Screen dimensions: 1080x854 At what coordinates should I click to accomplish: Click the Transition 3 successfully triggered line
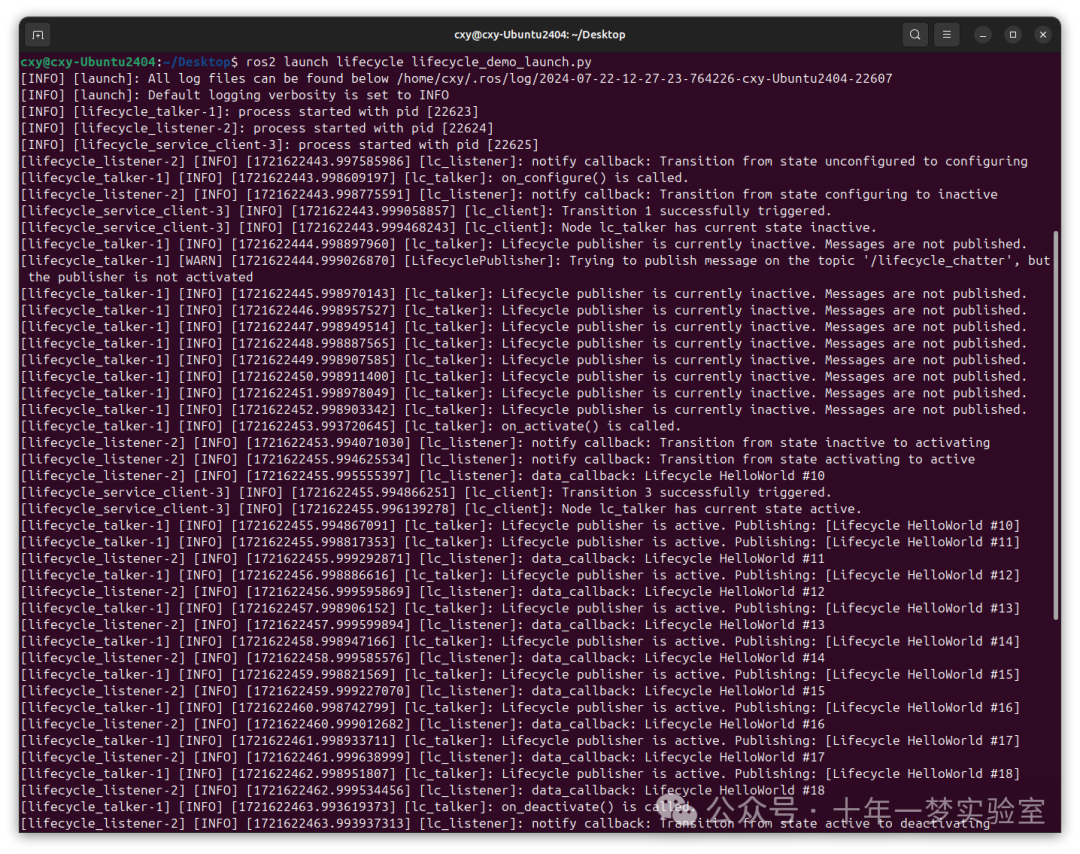pos(426,492)
